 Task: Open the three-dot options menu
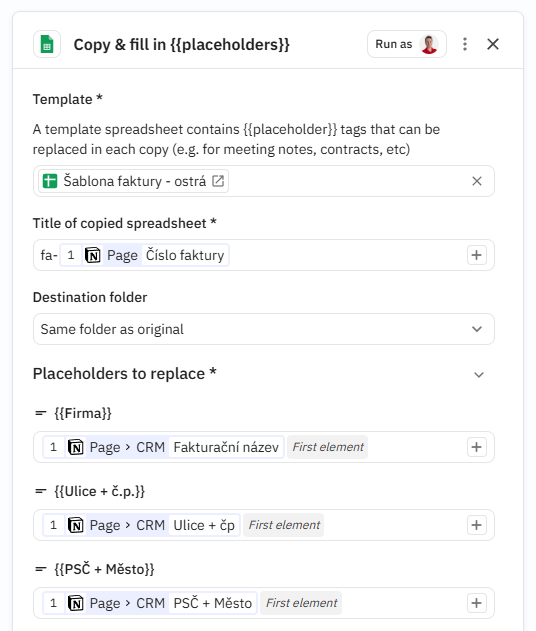pos(465,44)
